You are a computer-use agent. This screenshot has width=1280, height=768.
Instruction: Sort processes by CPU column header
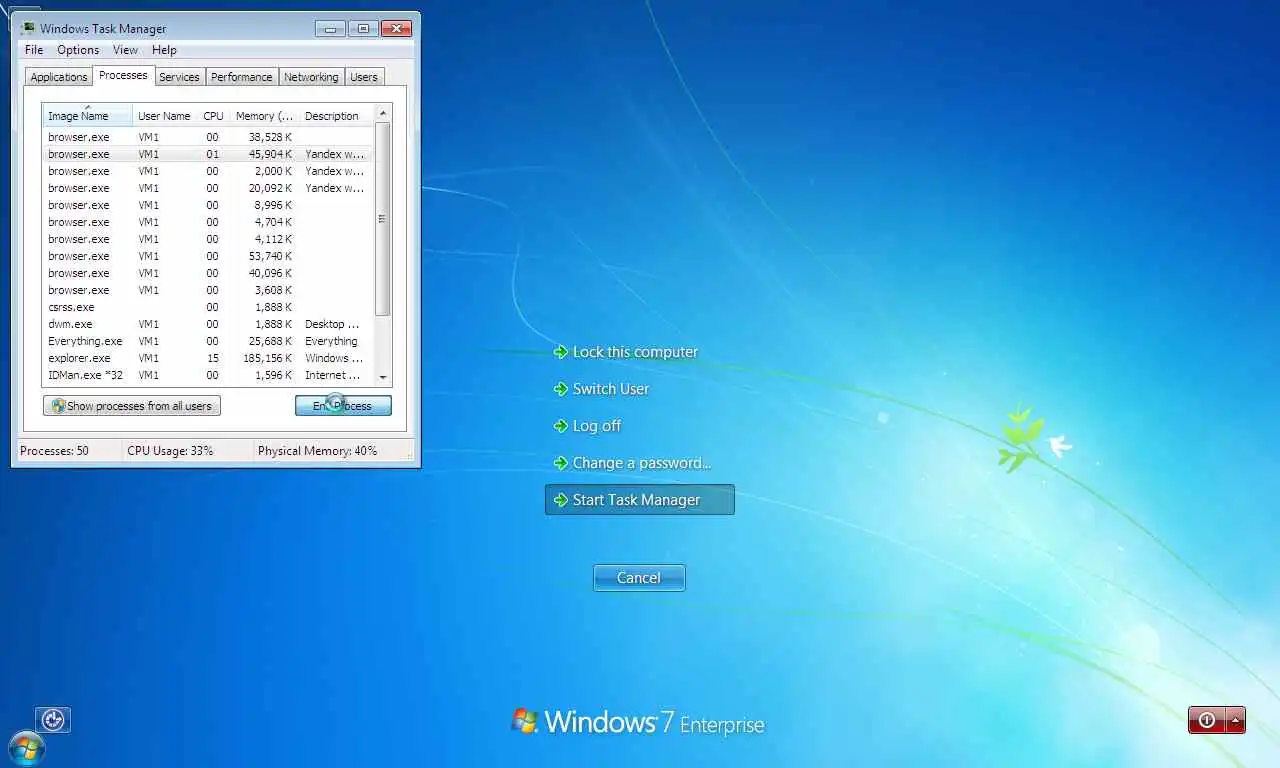[x=213, y=116]
